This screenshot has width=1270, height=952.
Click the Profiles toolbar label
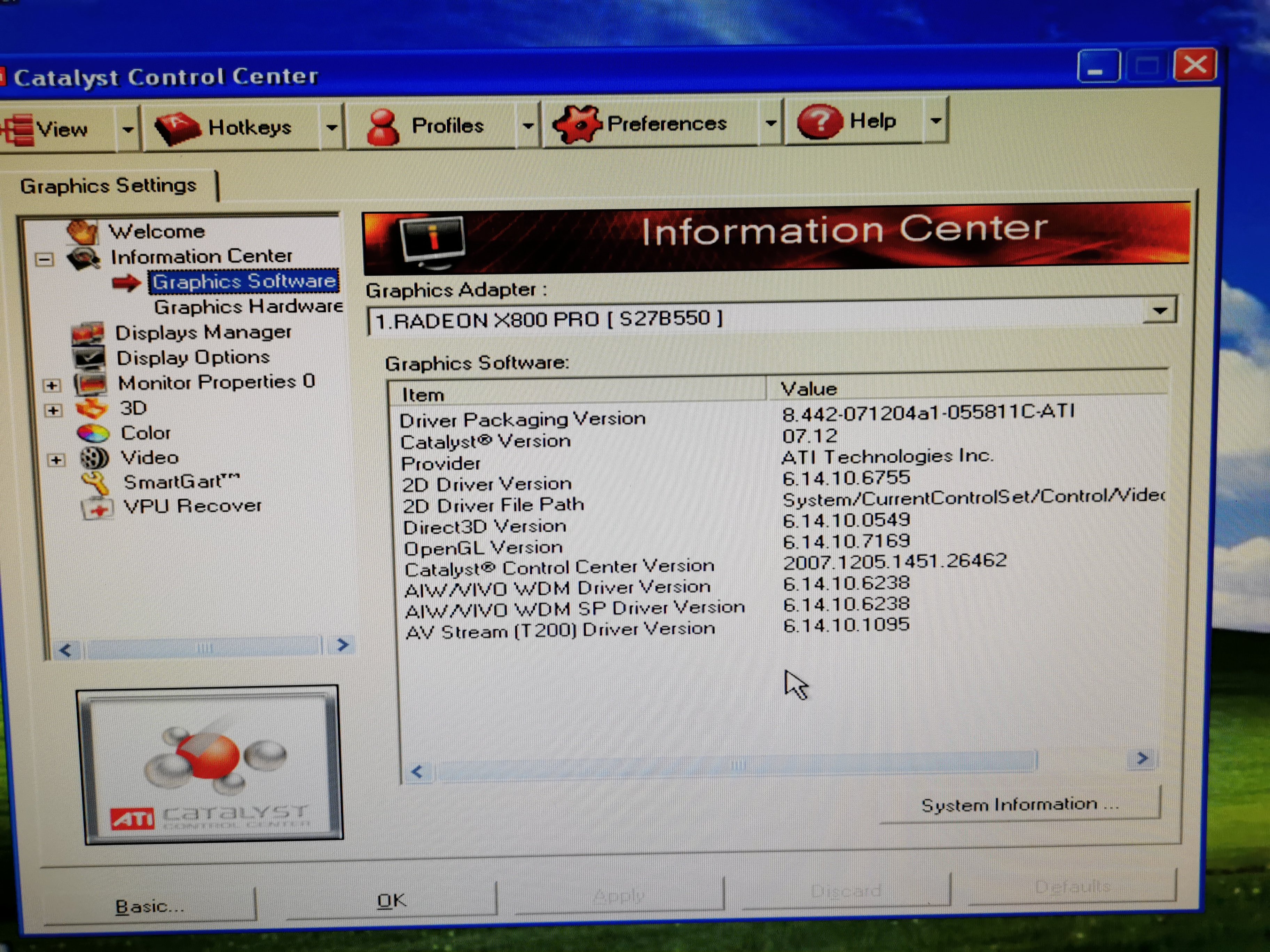tap(448, 125)
